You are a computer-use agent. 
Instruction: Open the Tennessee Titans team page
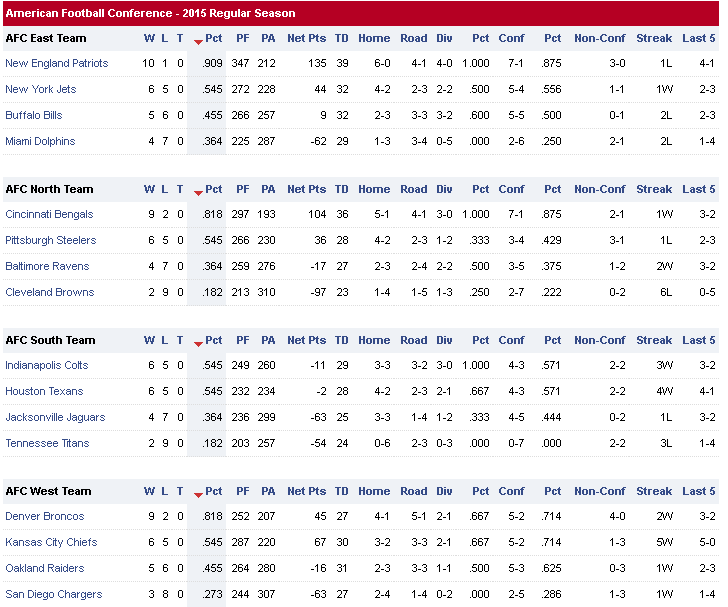pyautogui.click(x=47, y=443)
